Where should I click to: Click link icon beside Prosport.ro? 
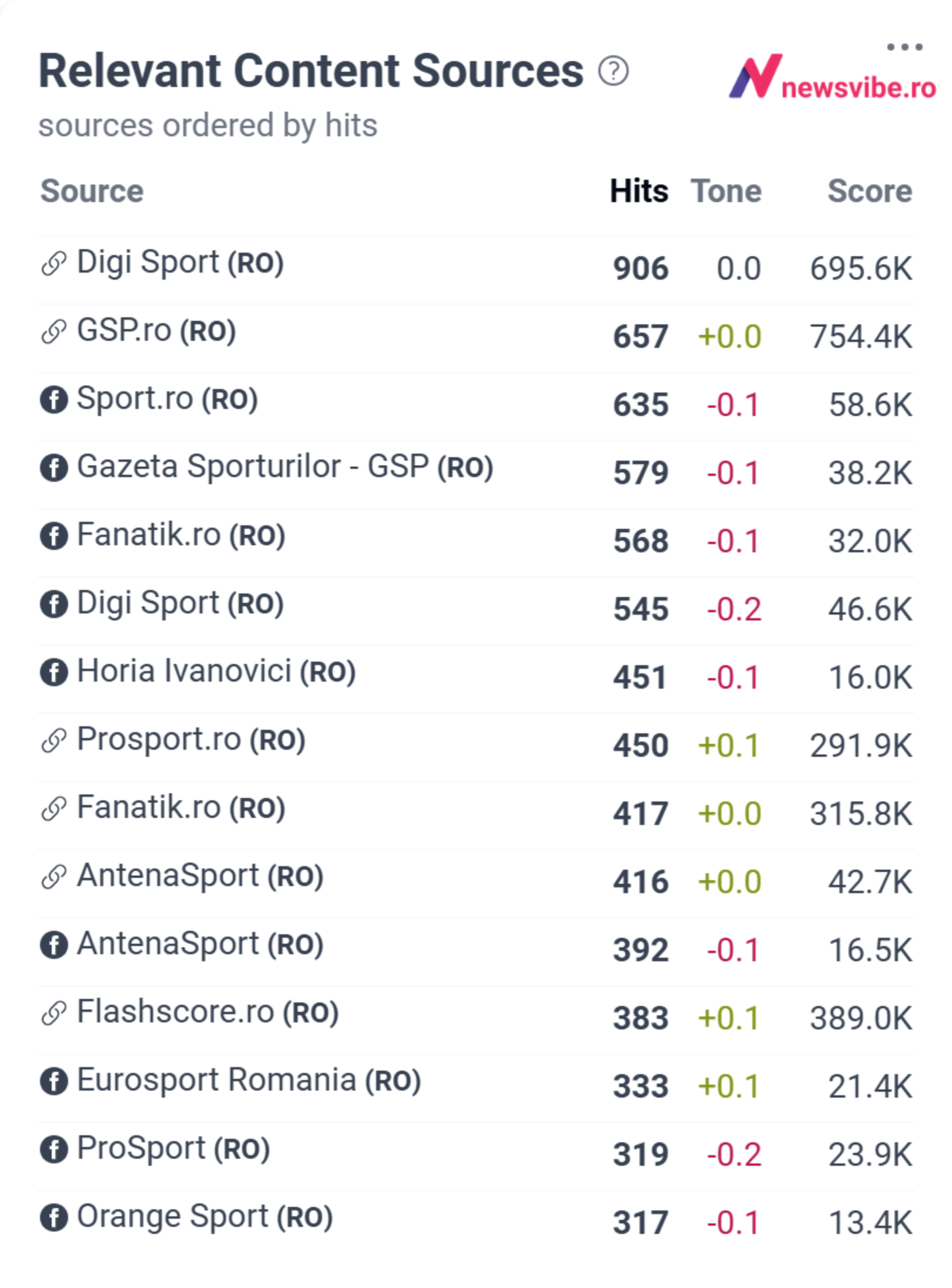(53, 740)
